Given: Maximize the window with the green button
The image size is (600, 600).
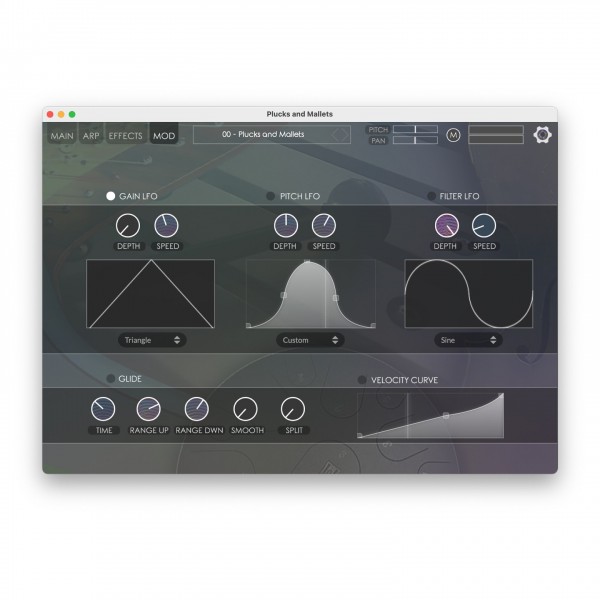Looking at the screenshot, I should click(72, 114).
